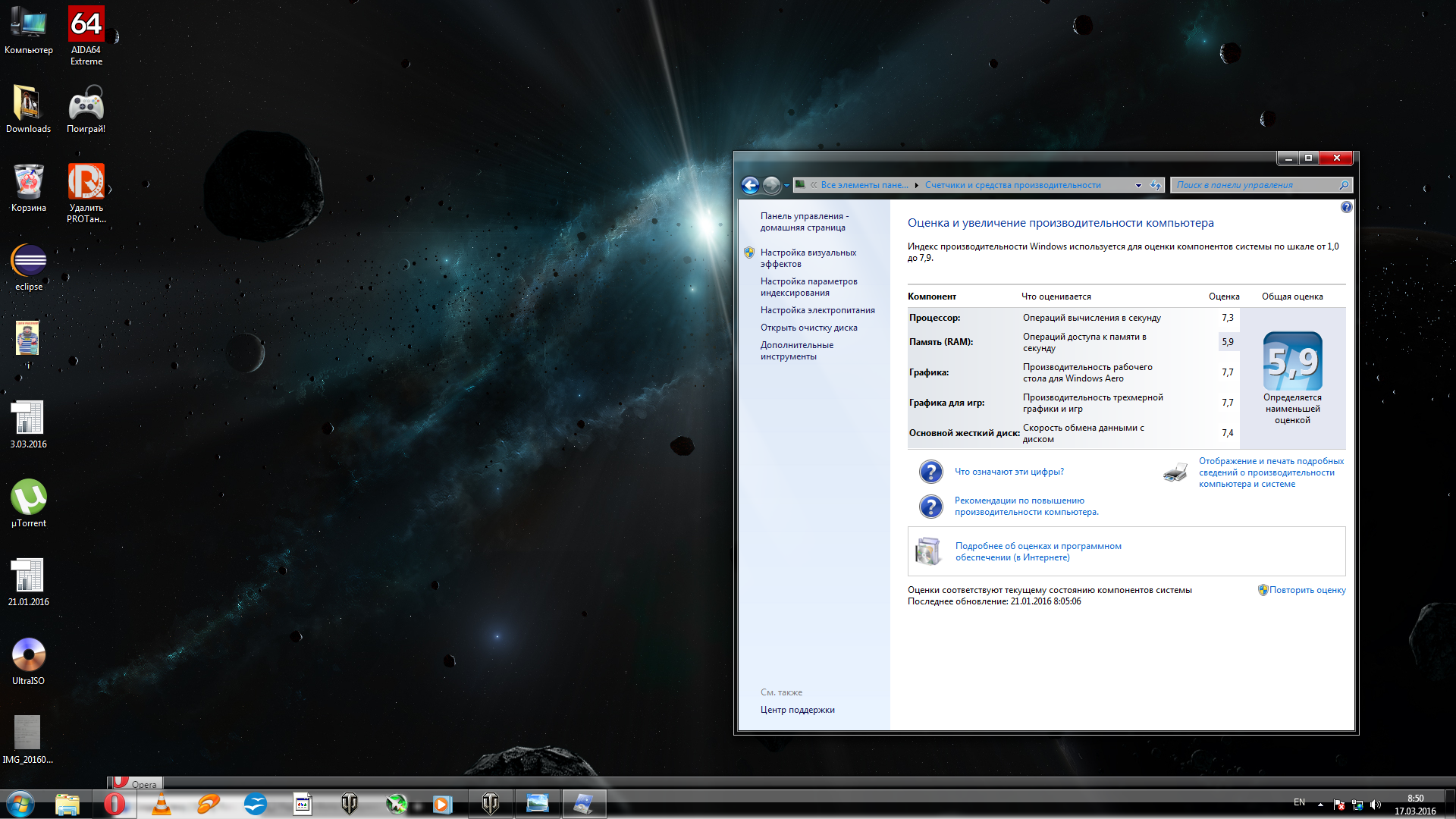Select the 21.01.2016 file icon

(x=29, y=582)
